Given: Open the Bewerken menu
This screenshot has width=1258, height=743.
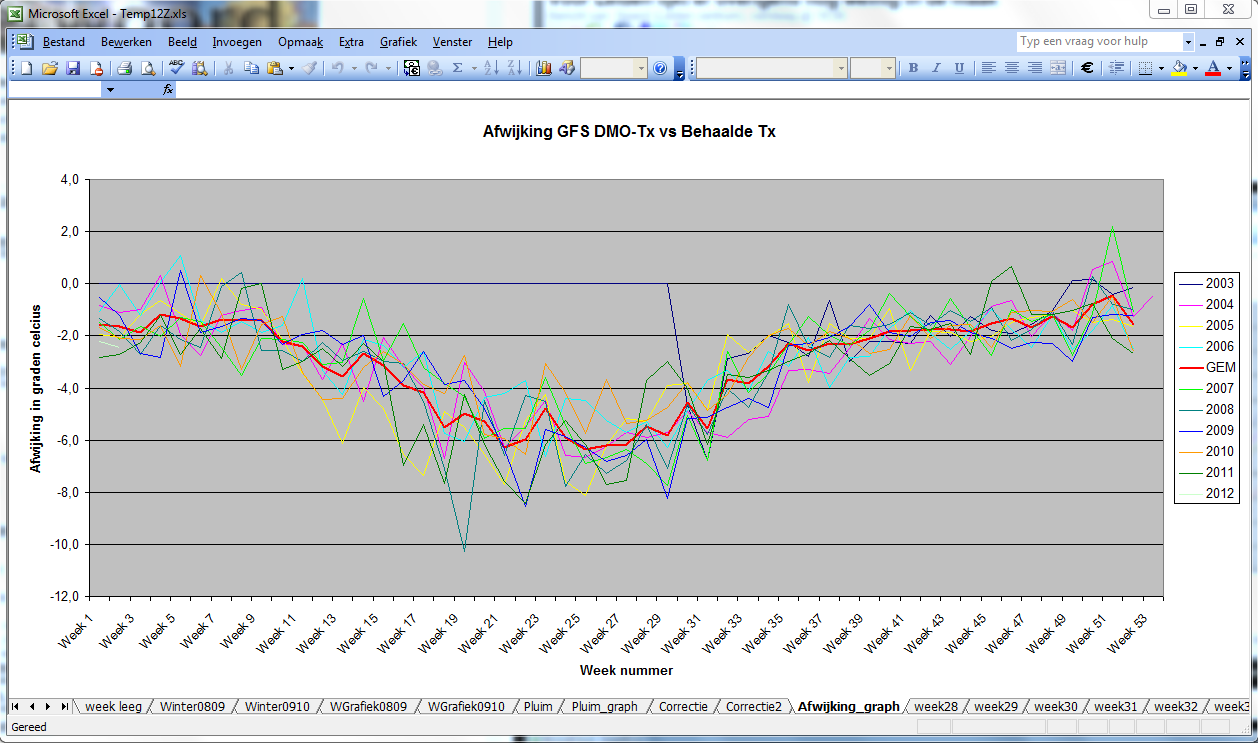Looking at the screenshot, I should (126, 42).
